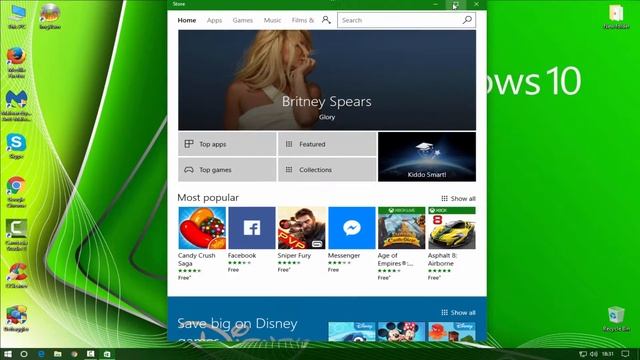Close the Store window
Screen dimensions: 640x360
[x=476, y=4]
